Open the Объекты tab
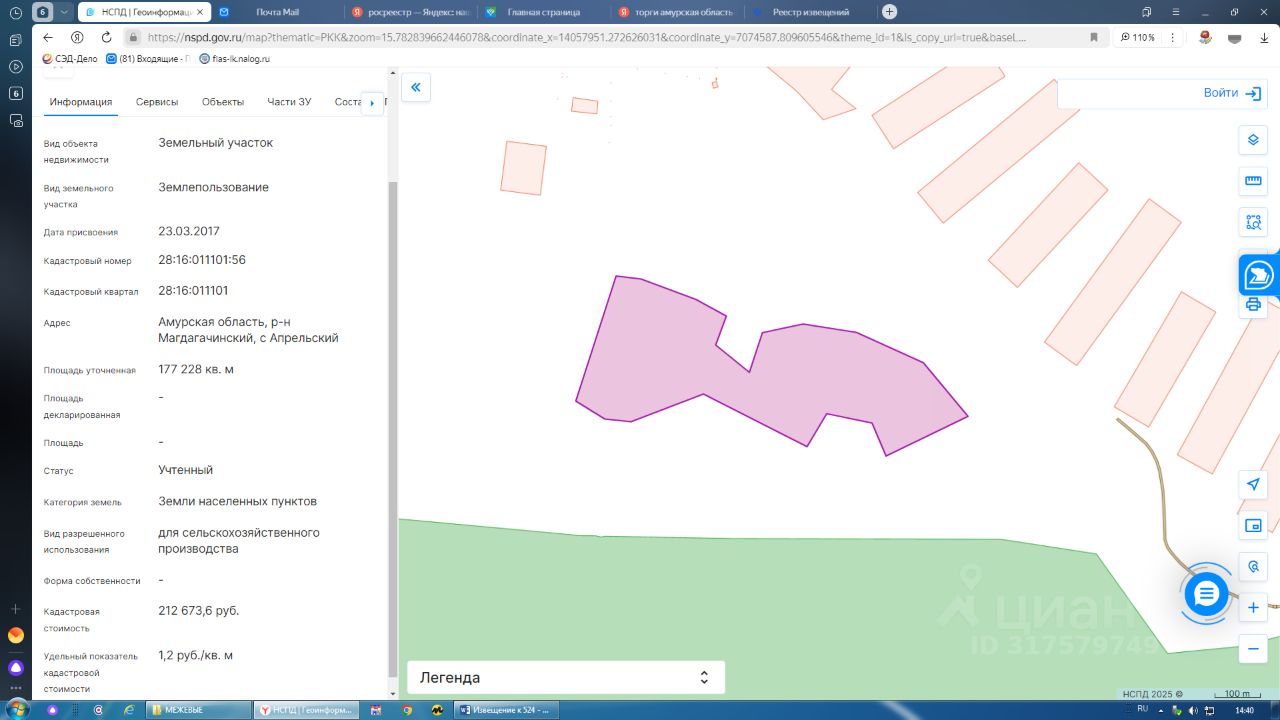The height and width of the screenshot is (720, 1280). (x=223, y=102)
